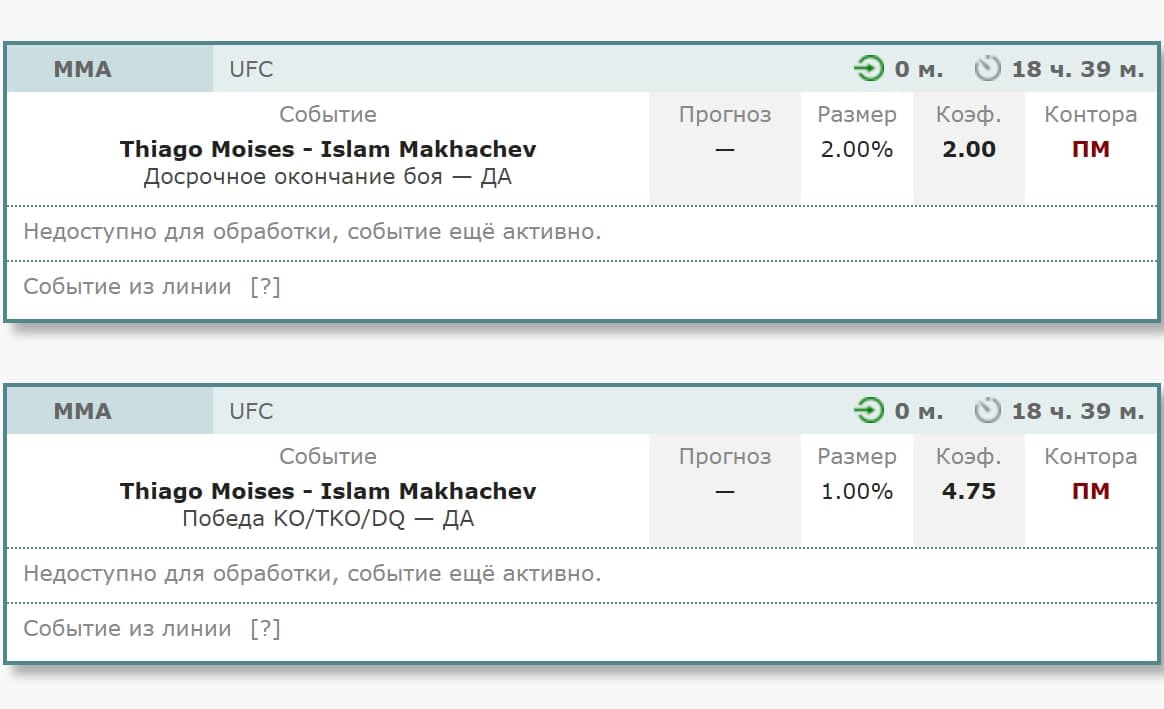Open Thiago Moises - Islam Makhachev first event
Viewport: 1164px width, 709px height.
point(328,149)
